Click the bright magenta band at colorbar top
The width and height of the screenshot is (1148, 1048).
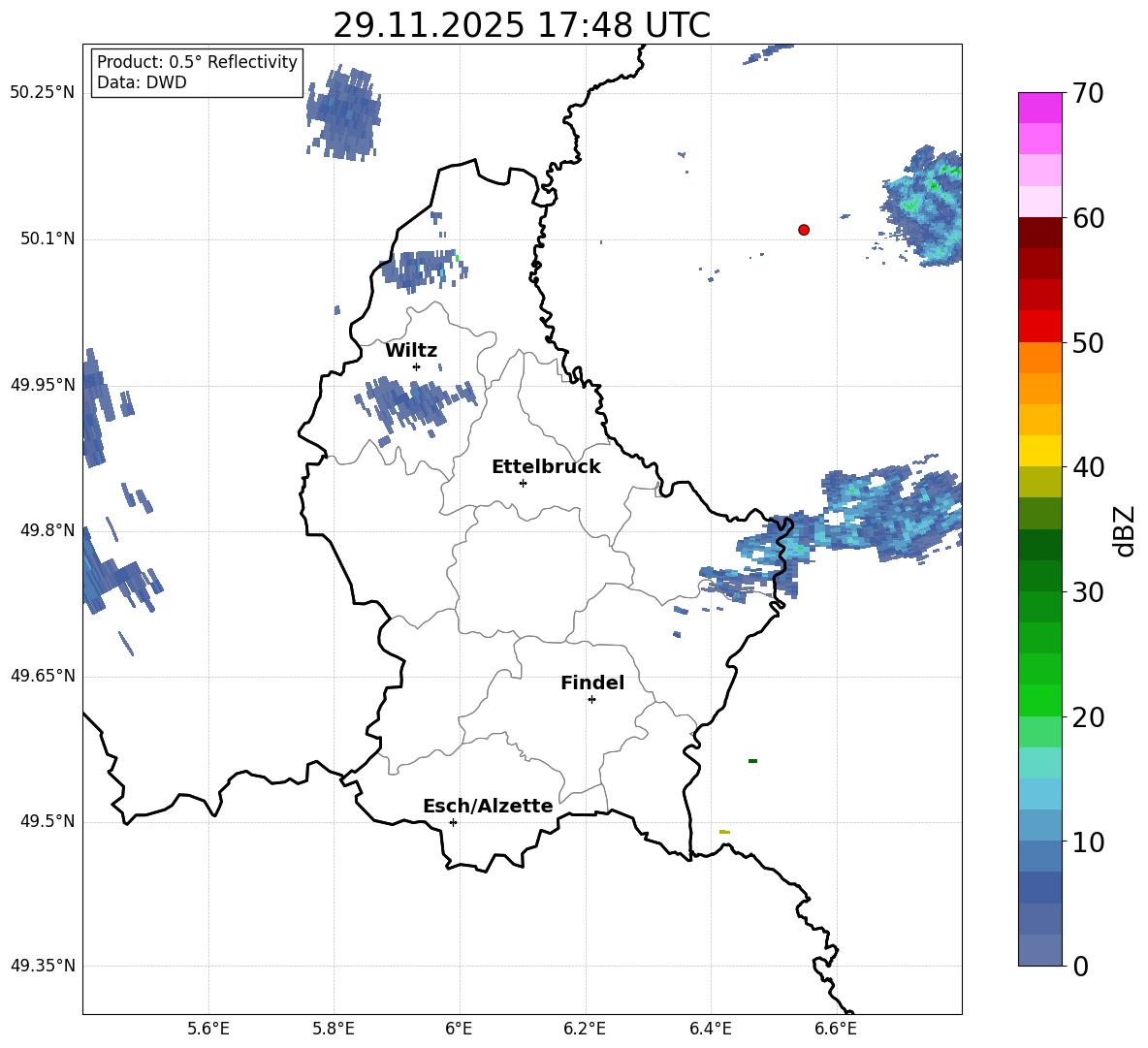tap(1040, 109)
